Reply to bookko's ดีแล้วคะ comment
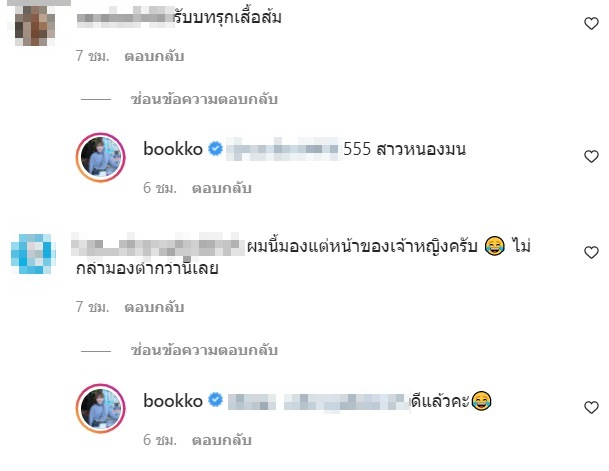 click(x=221, y=440)
